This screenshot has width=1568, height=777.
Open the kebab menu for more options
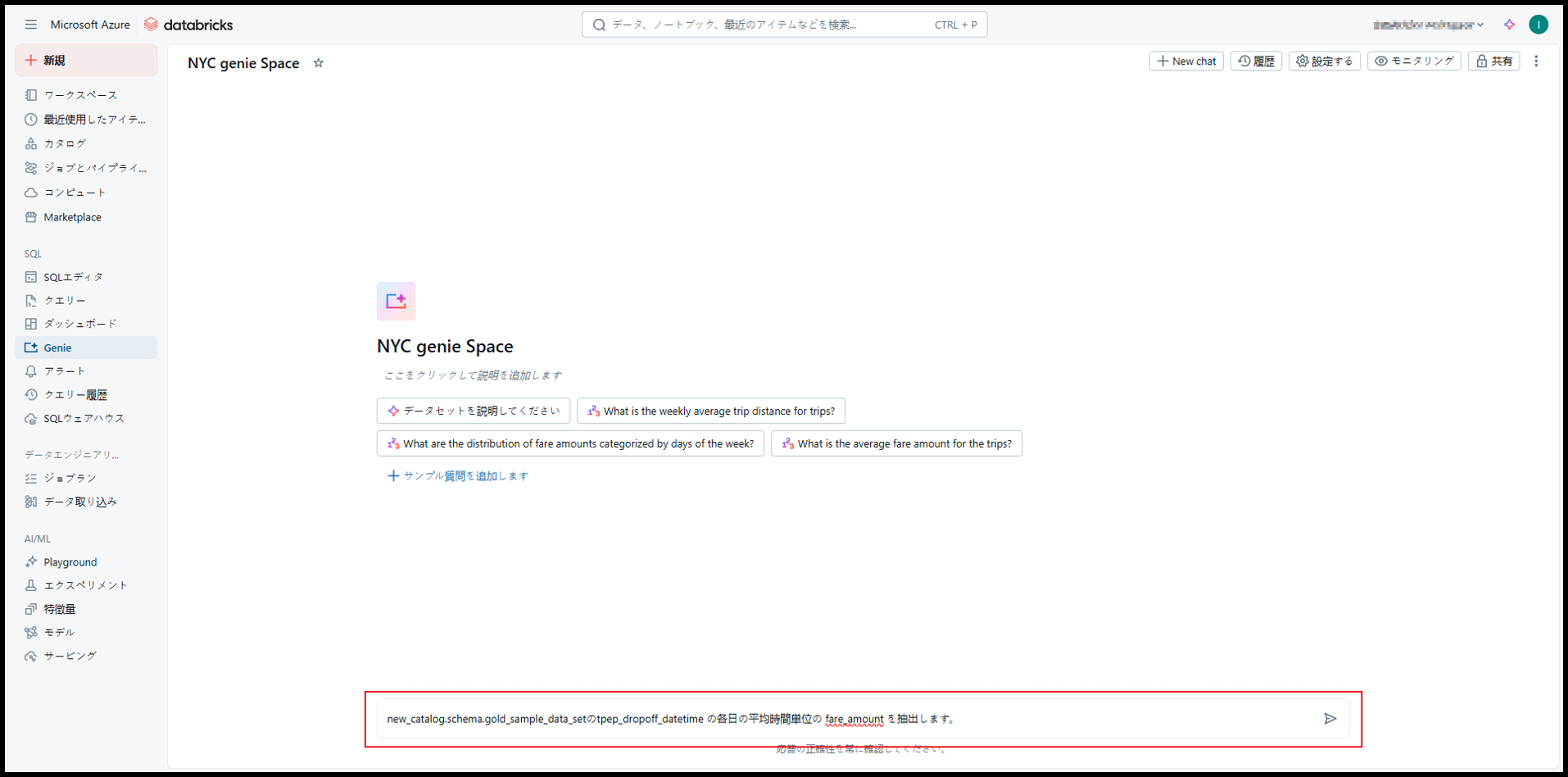1536,61
